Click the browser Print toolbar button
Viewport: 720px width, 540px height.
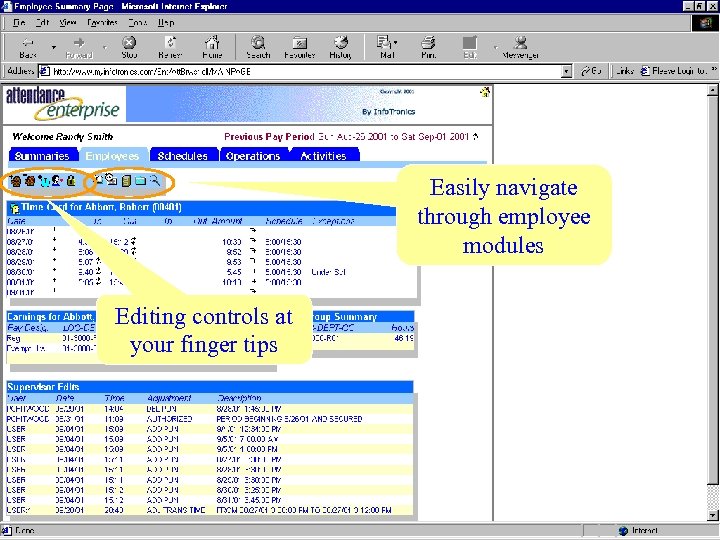pyautogui.click(x=428, y=47)
